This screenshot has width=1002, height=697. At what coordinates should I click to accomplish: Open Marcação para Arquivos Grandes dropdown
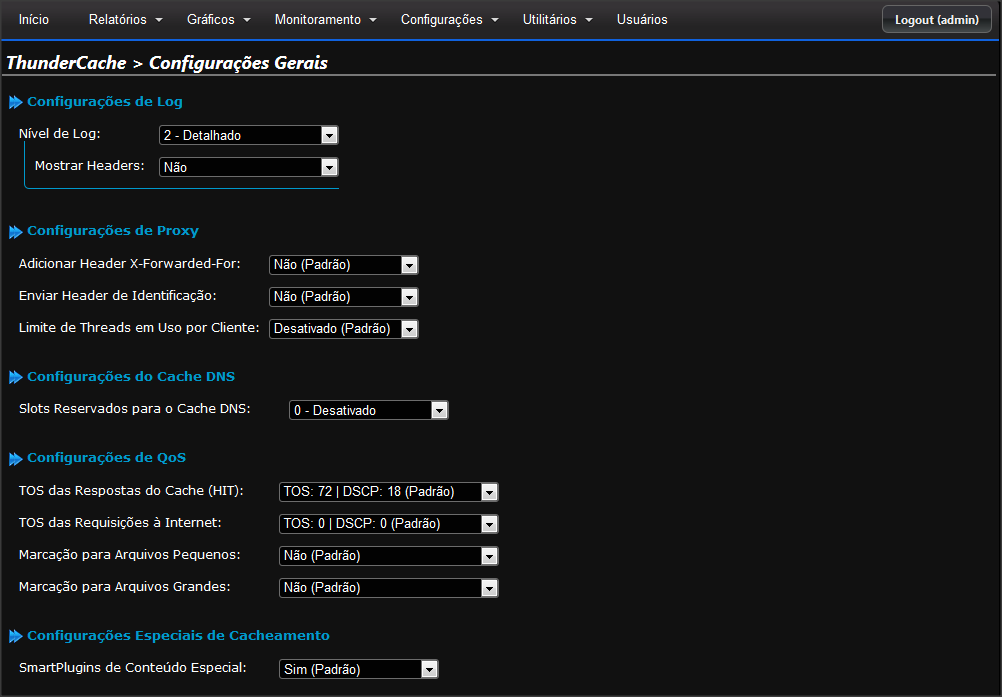389,587
